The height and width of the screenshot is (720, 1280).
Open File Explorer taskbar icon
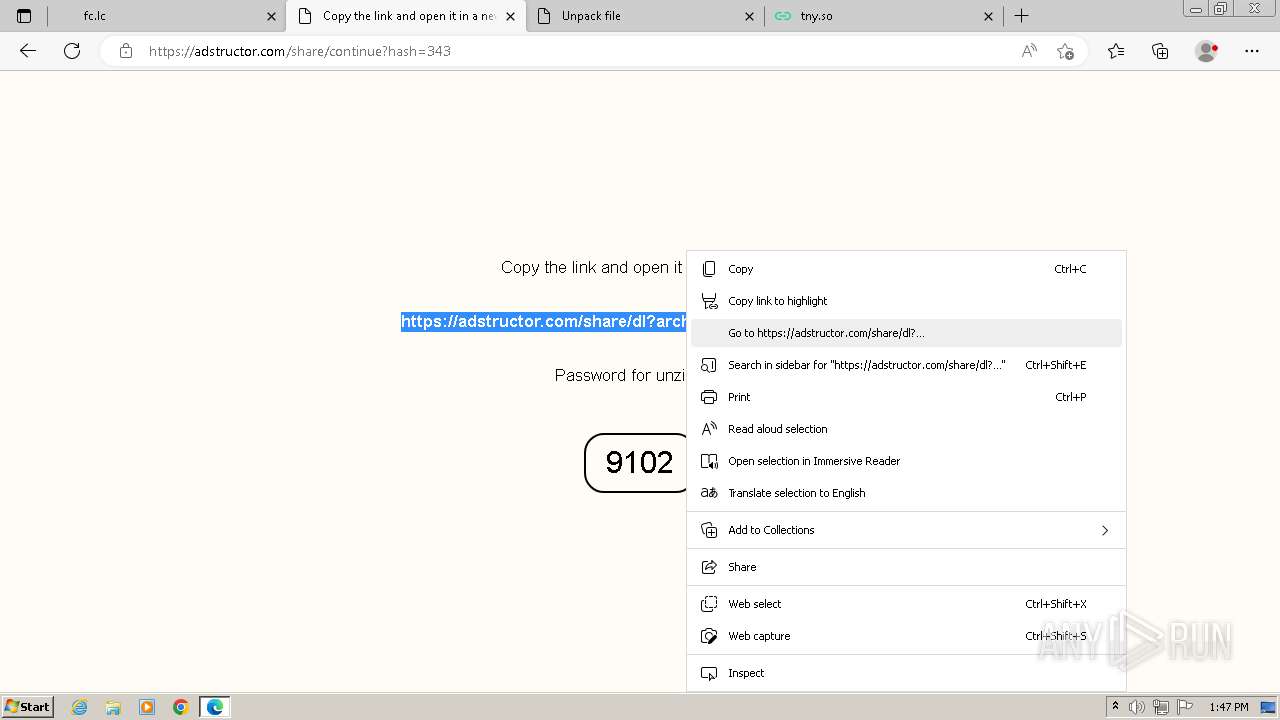(x=113, y=707)
